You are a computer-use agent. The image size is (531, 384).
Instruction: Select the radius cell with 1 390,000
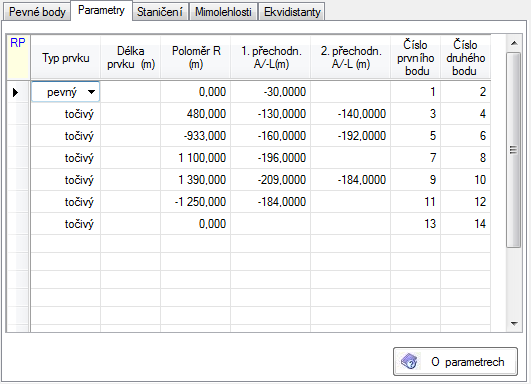click(x=195, y=180)
